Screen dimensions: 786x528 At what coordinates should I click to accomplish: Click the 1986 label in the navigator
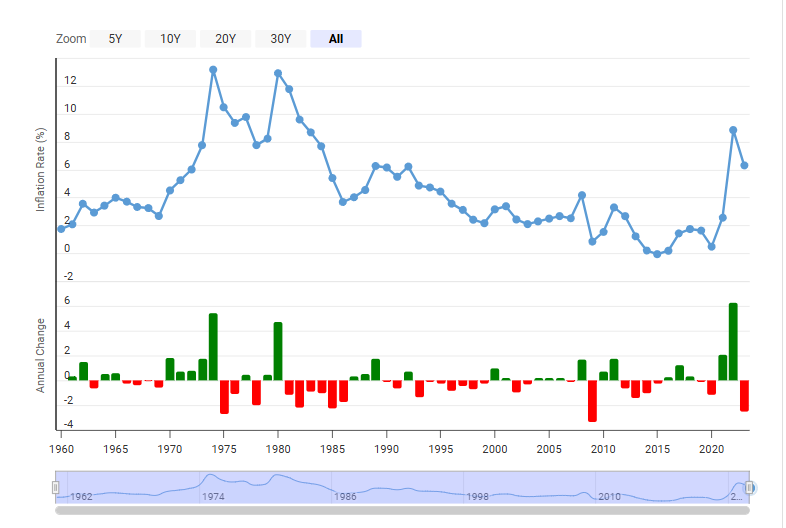point(345,496)
